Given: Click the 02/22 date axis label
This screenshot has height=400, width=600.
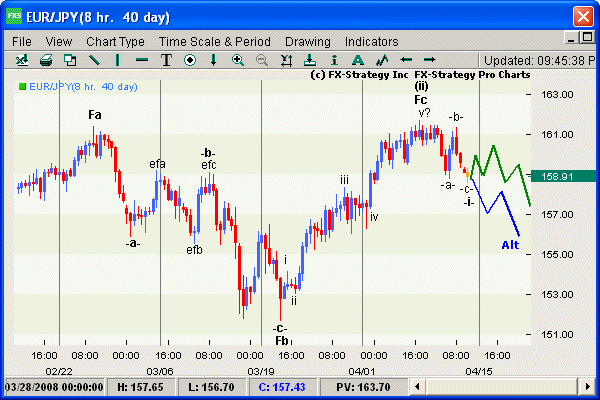Looking at the screenshot, I should pos(59,371).
